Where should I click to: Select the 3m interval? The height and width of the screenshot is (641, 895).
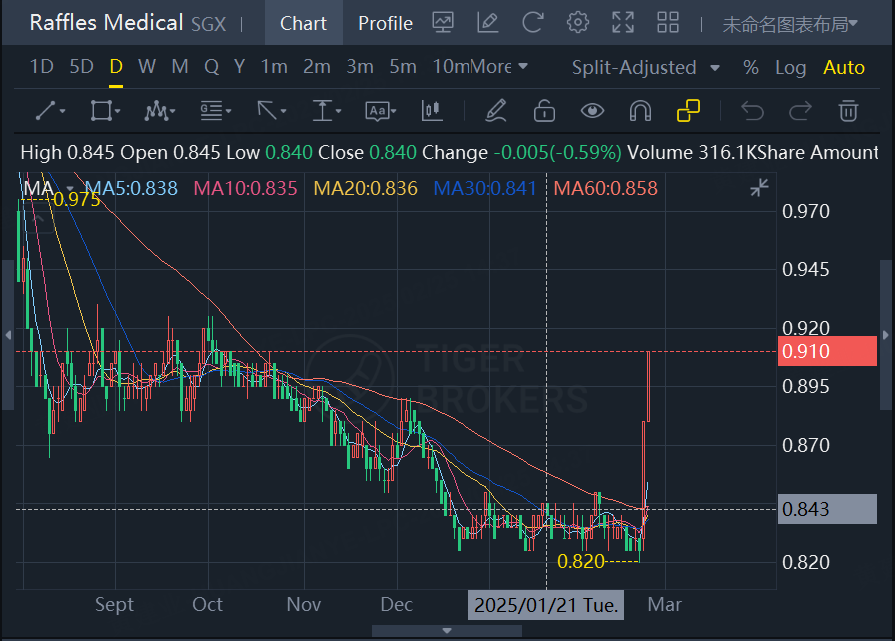pos(360,67)
